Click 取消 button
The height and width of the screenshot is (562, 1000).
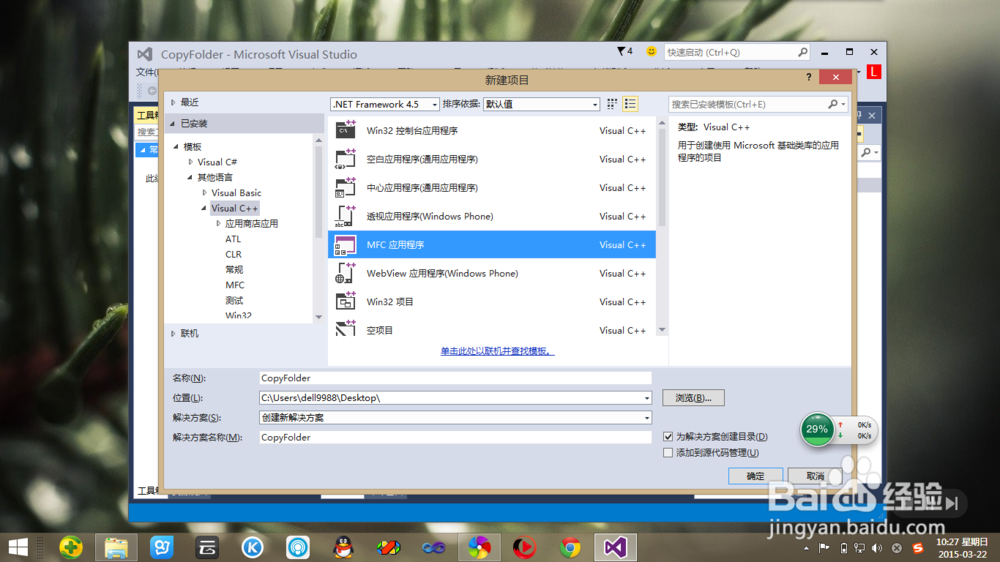tap(815, 476)
